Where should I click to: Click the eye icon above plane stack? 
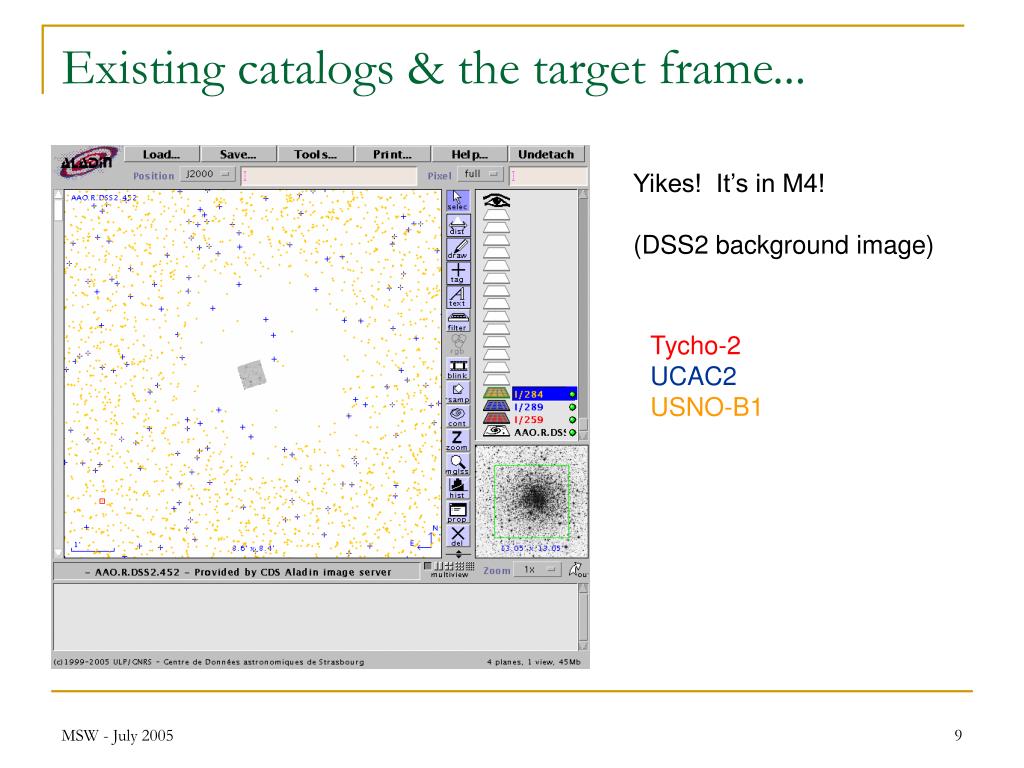(x=496, y=200)
